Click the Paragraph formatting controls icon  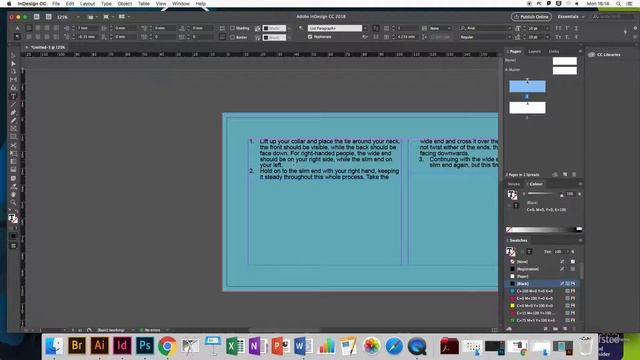[x=17, y=37]
